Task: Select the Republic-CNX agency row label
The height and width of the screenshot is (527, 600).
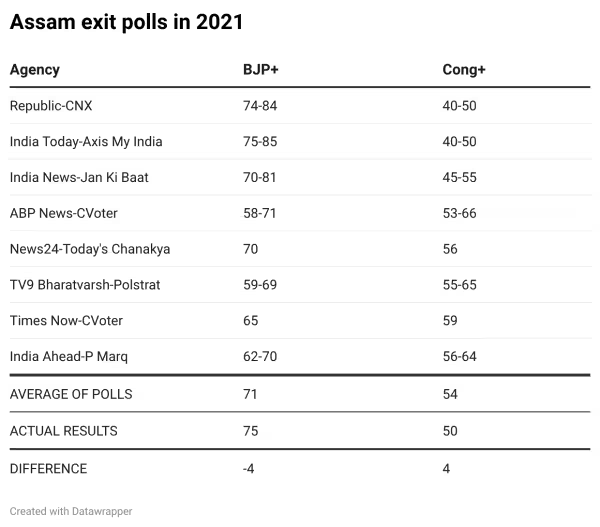Action: point(51,105)
